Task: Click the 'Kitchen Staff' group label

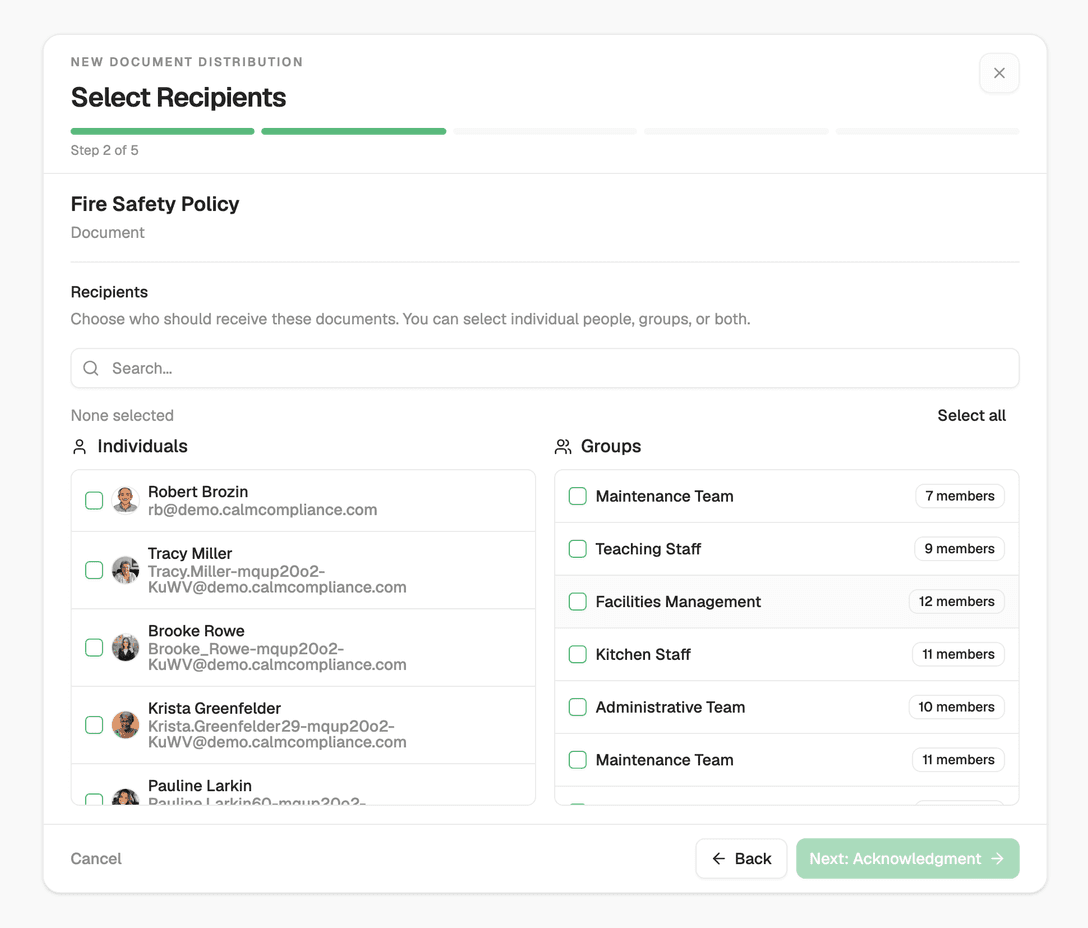Action: pos(643,655)
